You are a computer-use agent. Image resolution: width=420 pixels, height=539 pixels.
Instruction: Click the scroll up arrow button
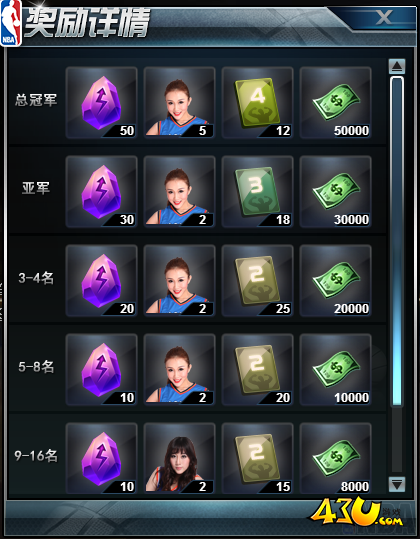(397, 66)
